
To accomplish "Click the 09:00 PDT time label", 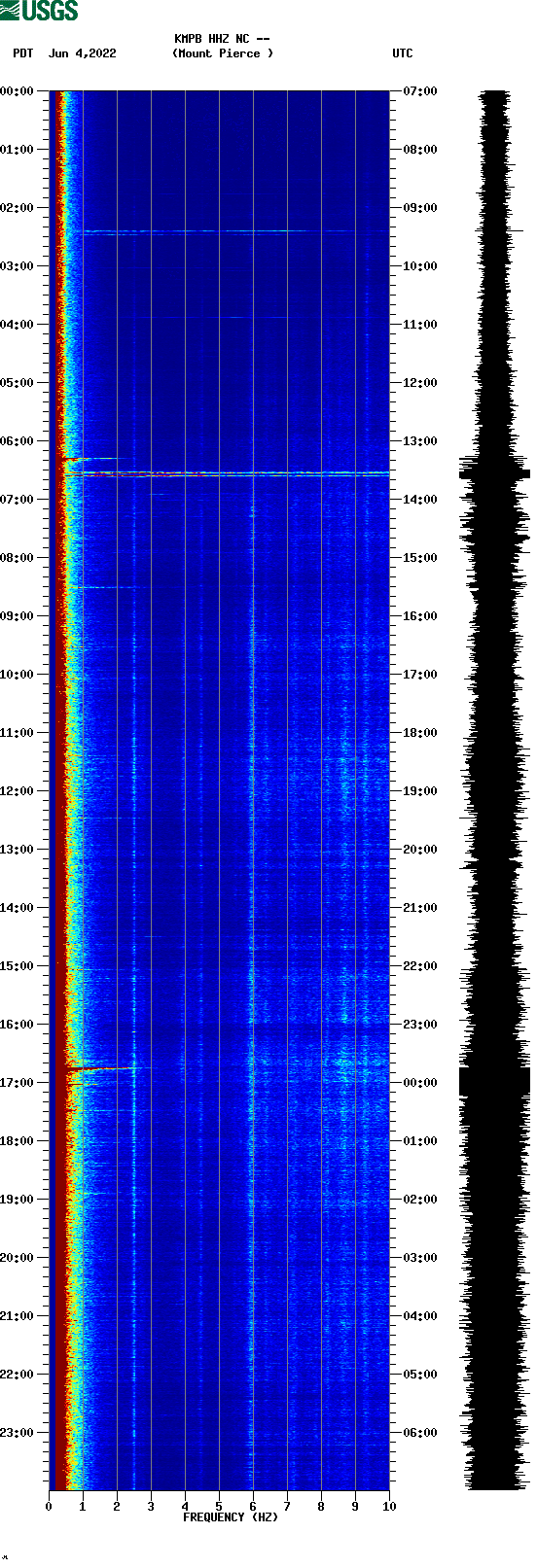I will [17, 616].
